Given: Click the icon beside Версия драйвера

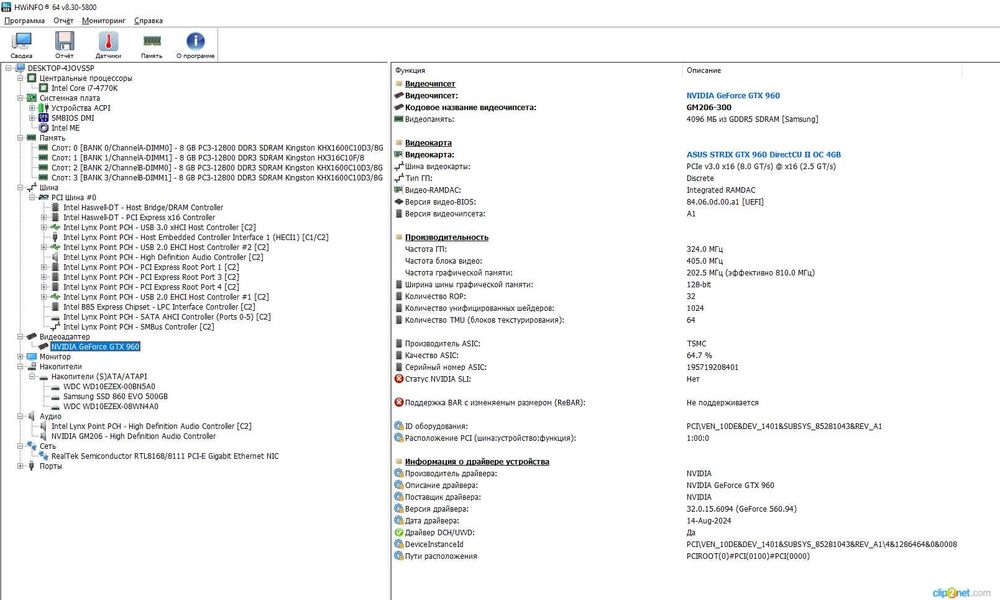Looking at the screenshot, I should [399, 509].
